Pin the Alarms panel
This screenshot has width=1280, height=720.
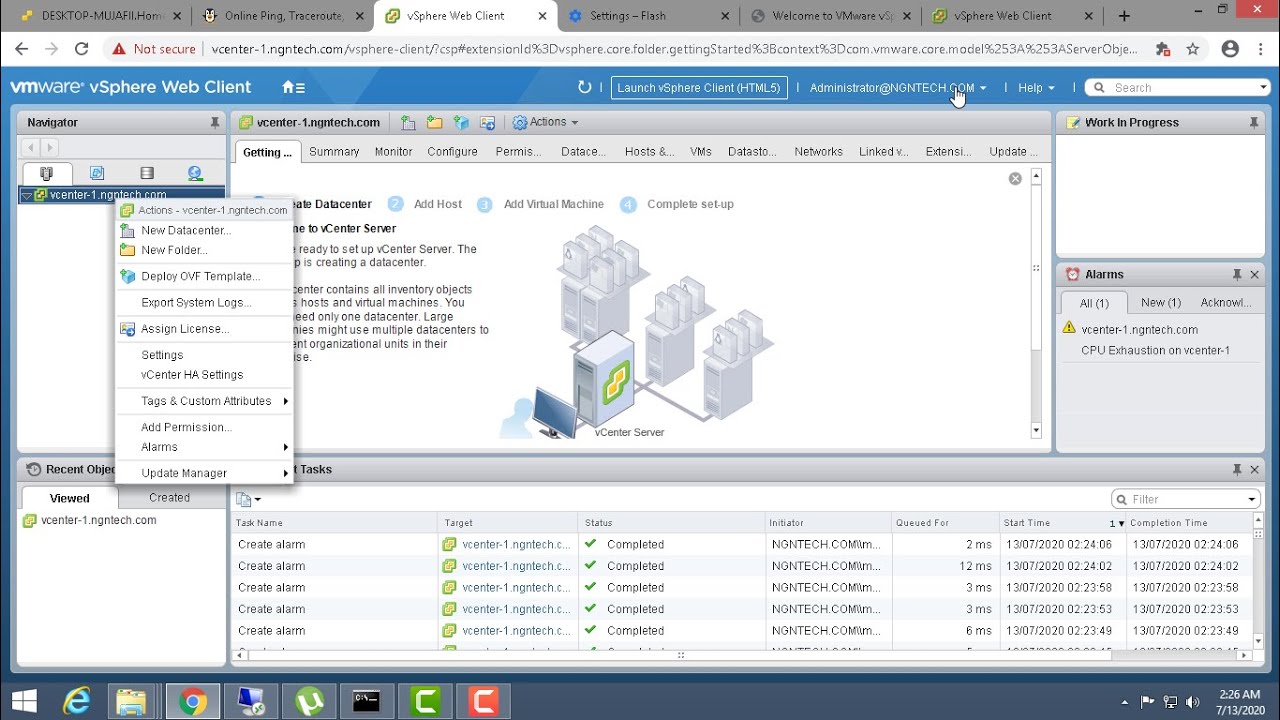pyautogui.click(x=1237, y=274)
